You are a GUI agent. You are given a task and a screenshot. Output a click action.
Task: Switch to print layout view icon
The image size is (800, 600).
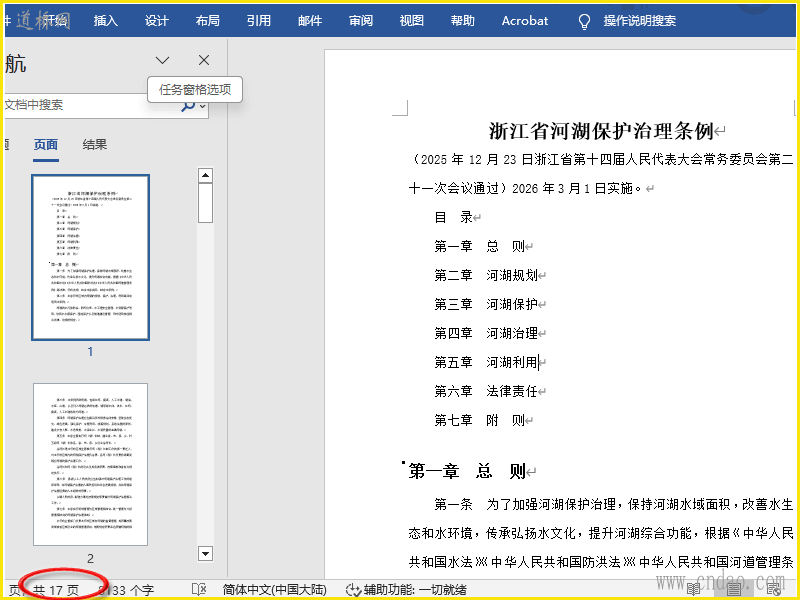[733, 590]
